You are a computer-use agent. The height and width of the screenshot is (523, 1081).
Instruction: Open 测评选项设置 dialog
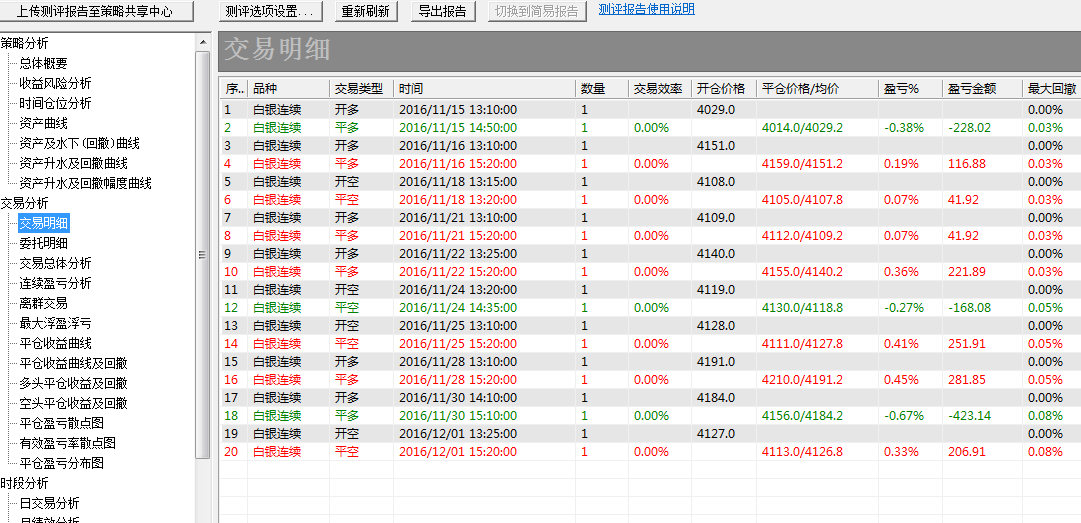(270, 11)
